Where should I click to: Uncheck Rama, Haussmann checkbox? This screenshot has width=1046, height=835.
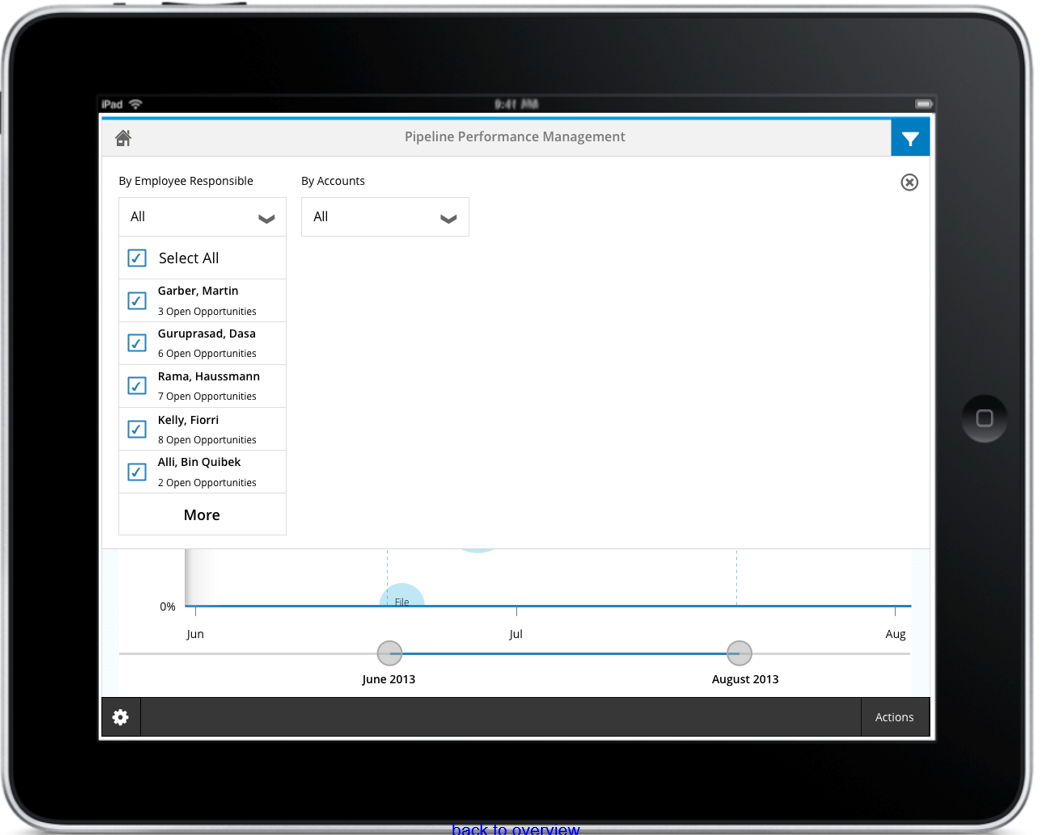pos(137,385)
